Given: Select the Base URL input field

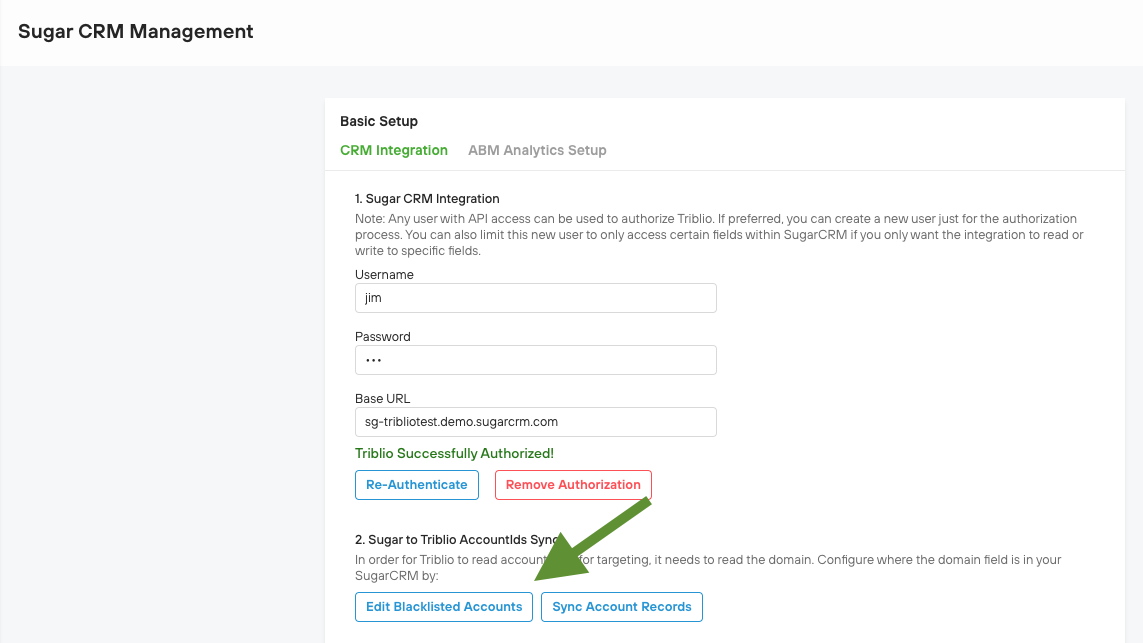Looking at the screenshot, I should coord(536,422).
